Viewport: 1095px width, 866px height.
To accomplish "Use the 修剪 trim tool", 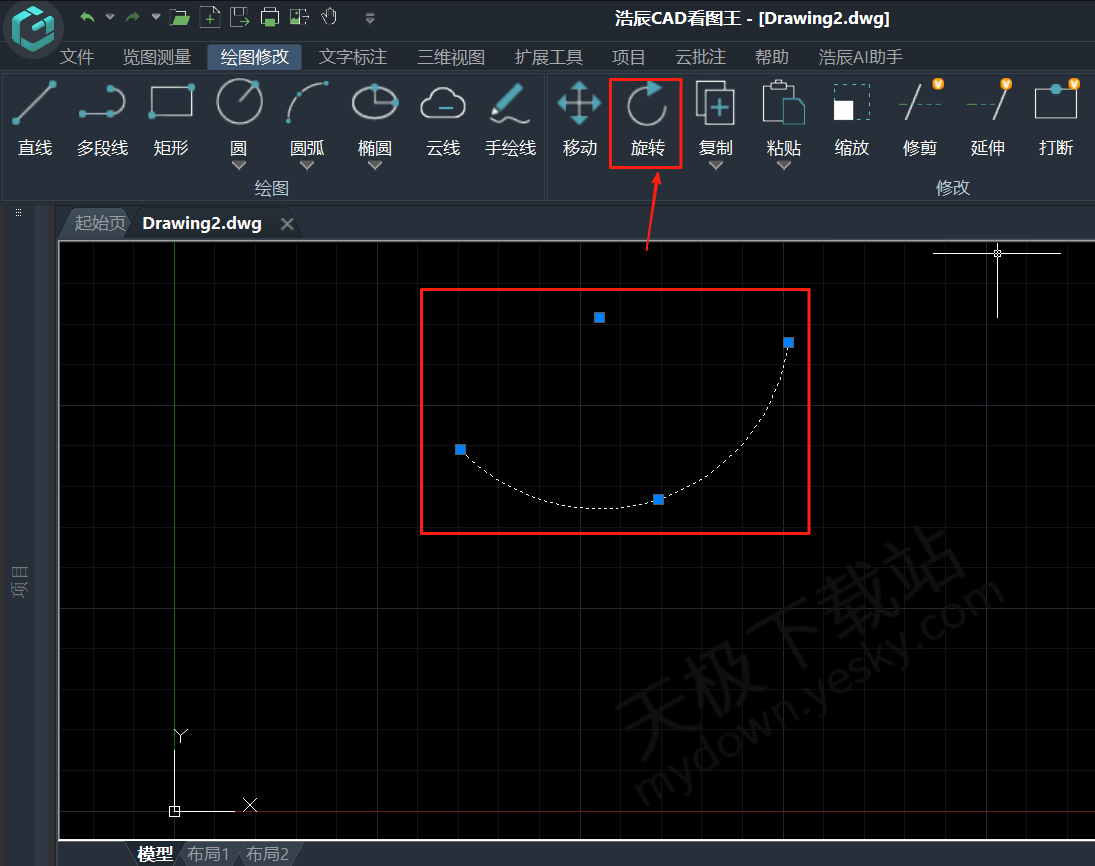I will [x=920, y=119].
